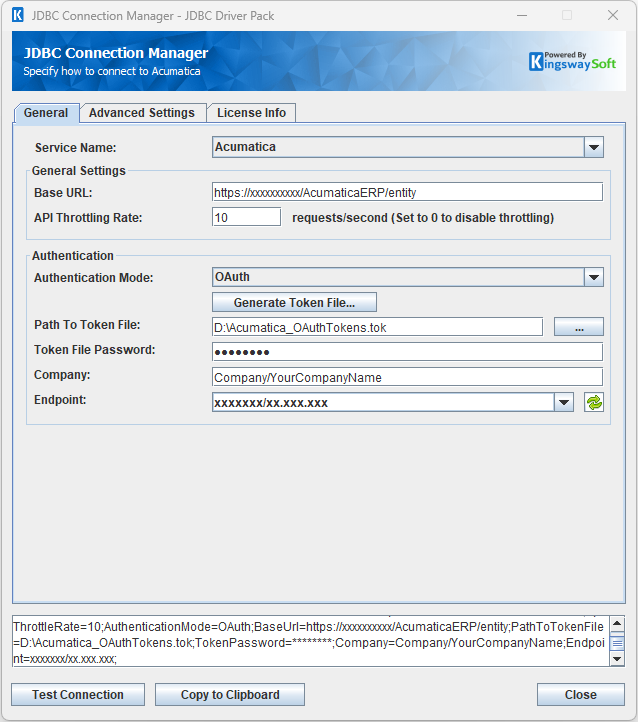638x722 pixels.
Task: Open the Service Name dropdown
Action: [594, 147]
